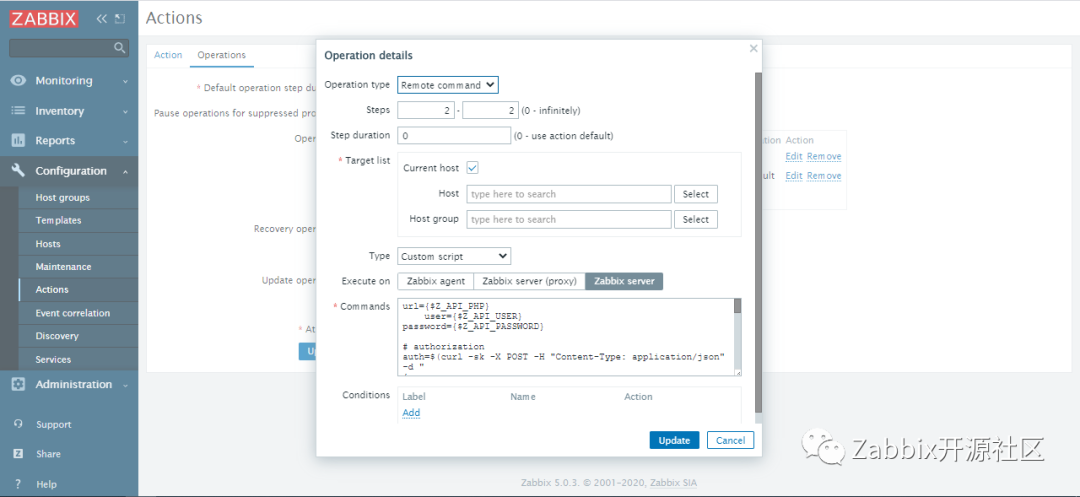Click Select button next to Host group
Viewport: 1080px width, 497px height.
696,220
